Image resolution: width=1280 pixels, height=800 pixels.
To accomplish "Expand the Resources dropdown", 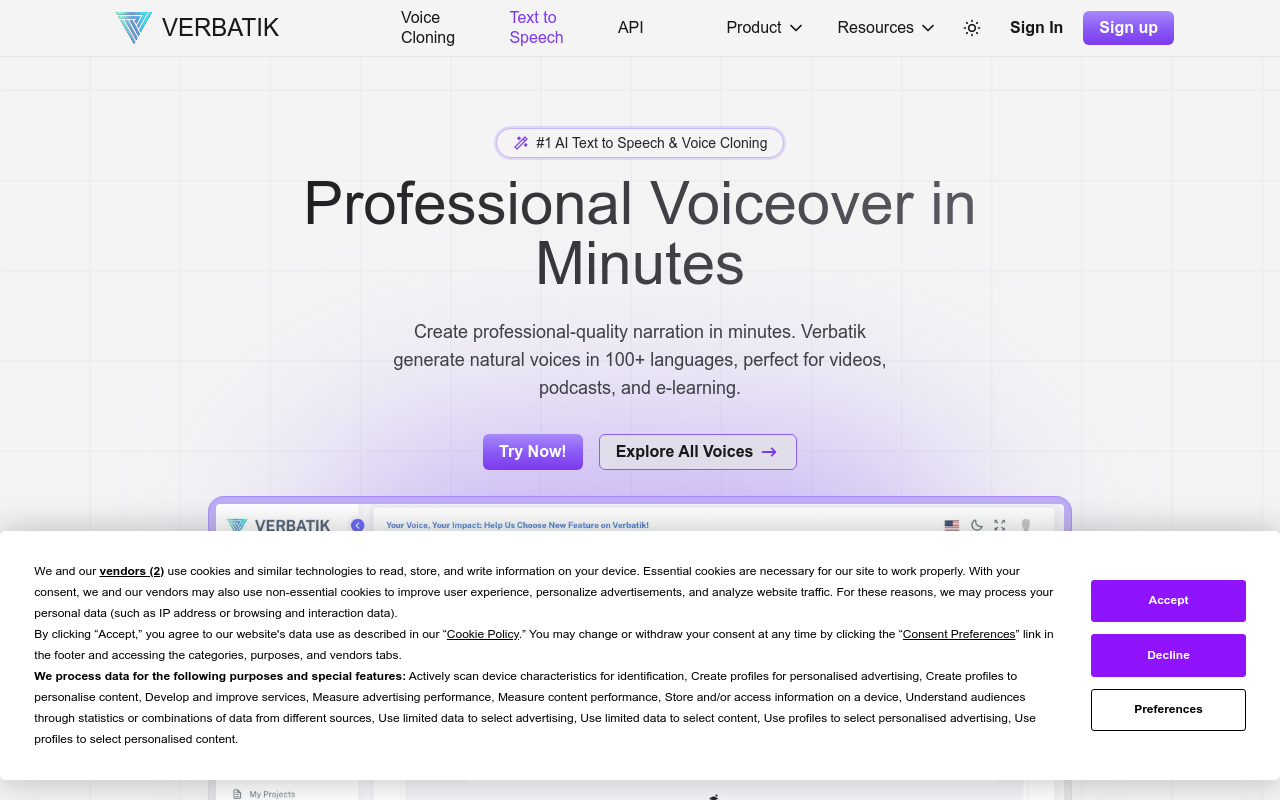I will point(886,28).
